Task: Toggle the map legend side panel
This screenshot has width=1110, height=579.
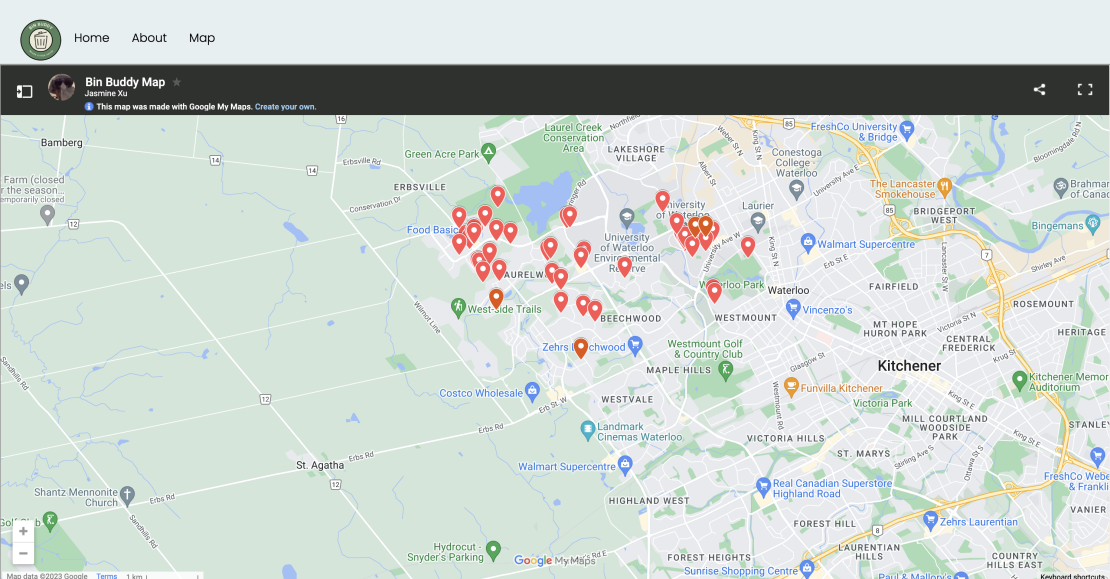Action: (x=25, y=91)
